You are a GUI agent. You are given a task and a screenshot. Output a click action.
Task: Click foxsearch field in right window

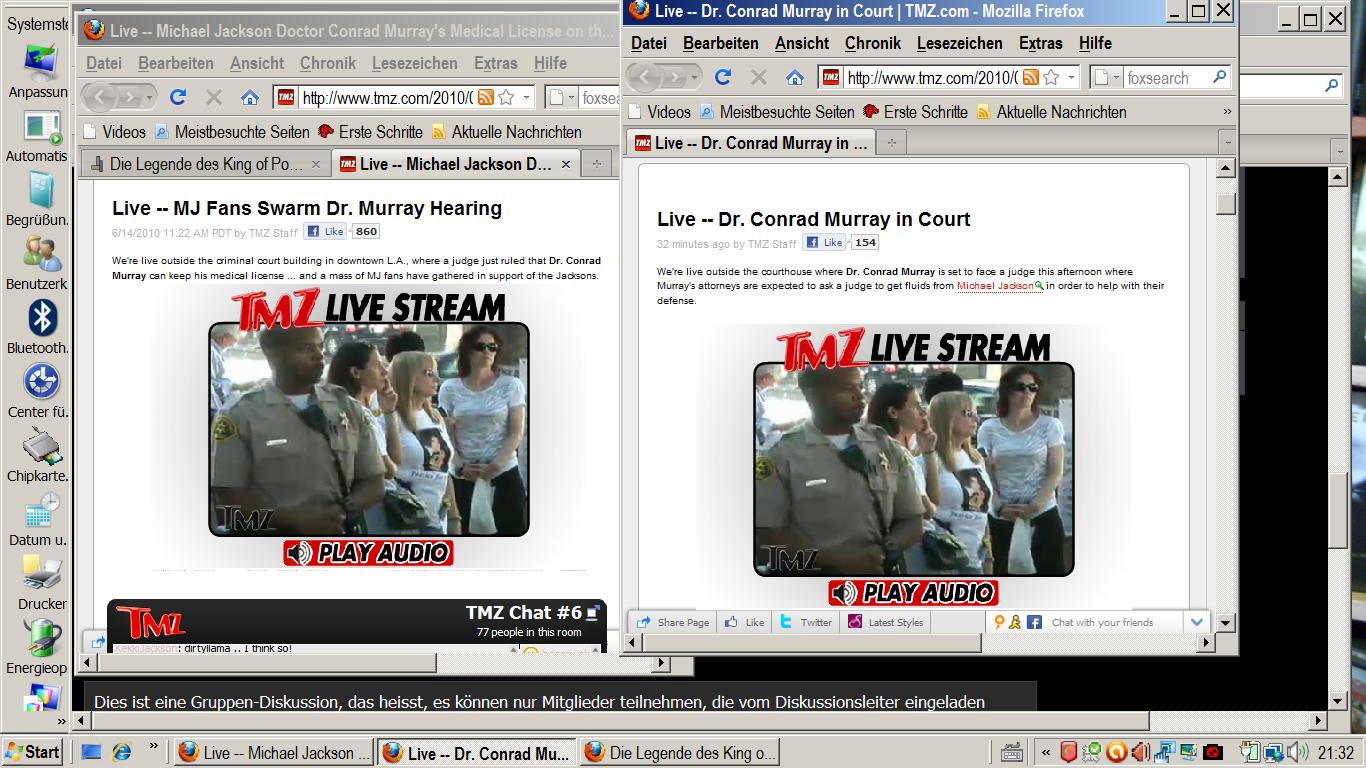pyautogui.click(x=1165, y=77)
